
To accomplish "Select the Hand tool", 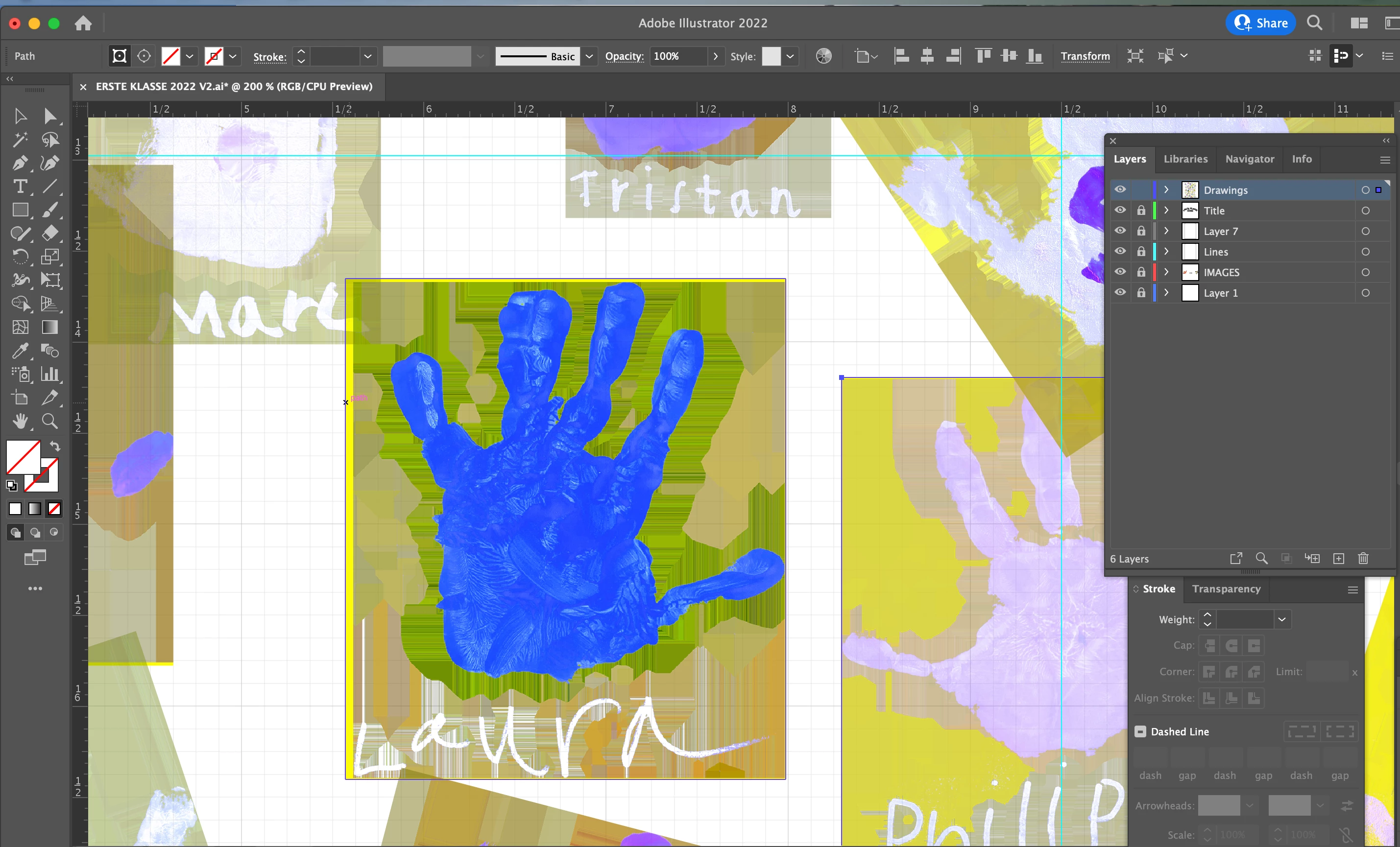I will tap(20, 421).
